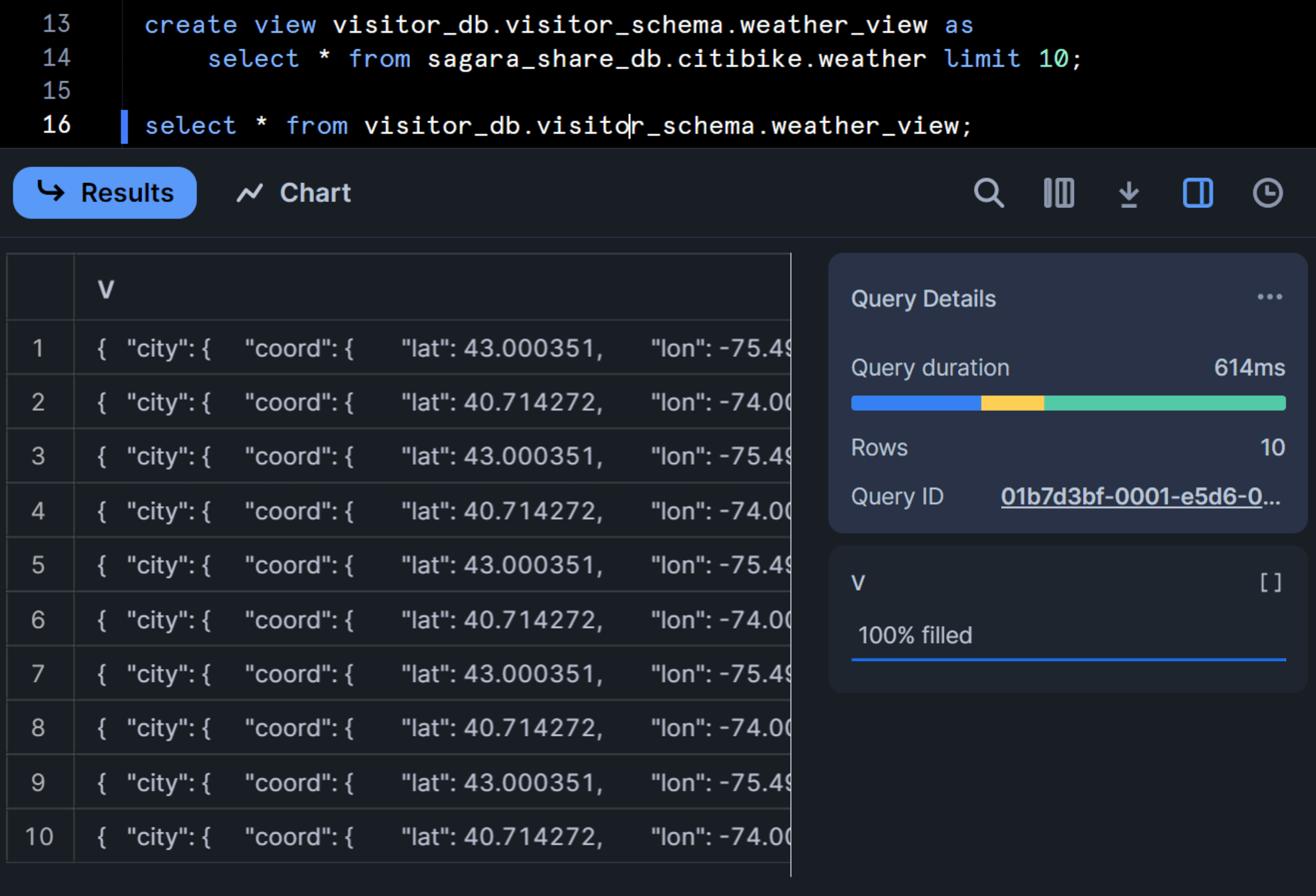Open search in results
The height and width of the screenshot is (896, 1316).
point(988,193)
